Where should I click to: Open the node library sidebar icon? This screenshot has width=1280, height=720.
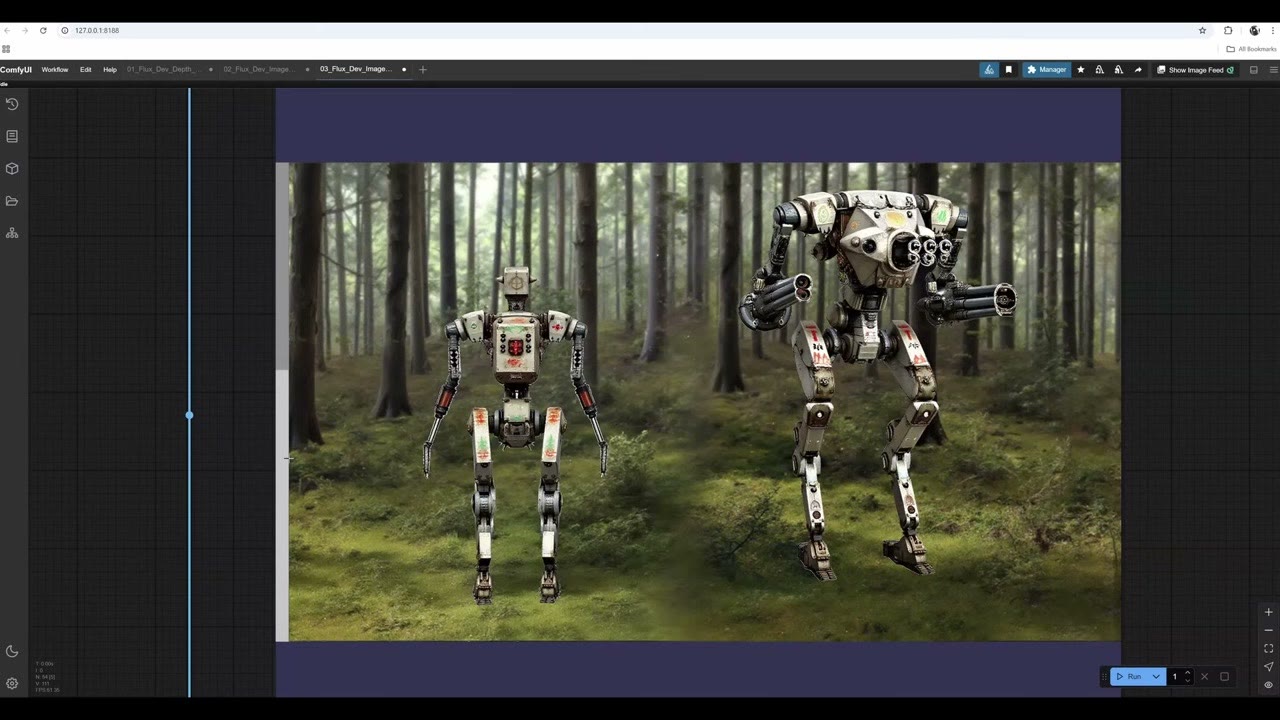[12, 136]
